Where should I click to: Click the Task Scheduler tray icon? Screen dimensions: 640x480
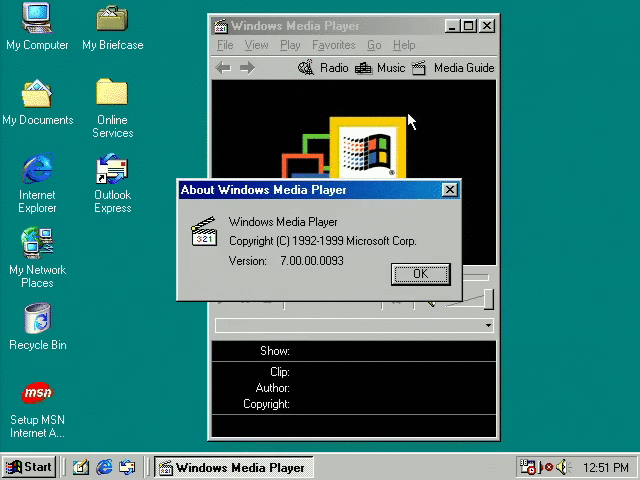(x=527, y=467)
